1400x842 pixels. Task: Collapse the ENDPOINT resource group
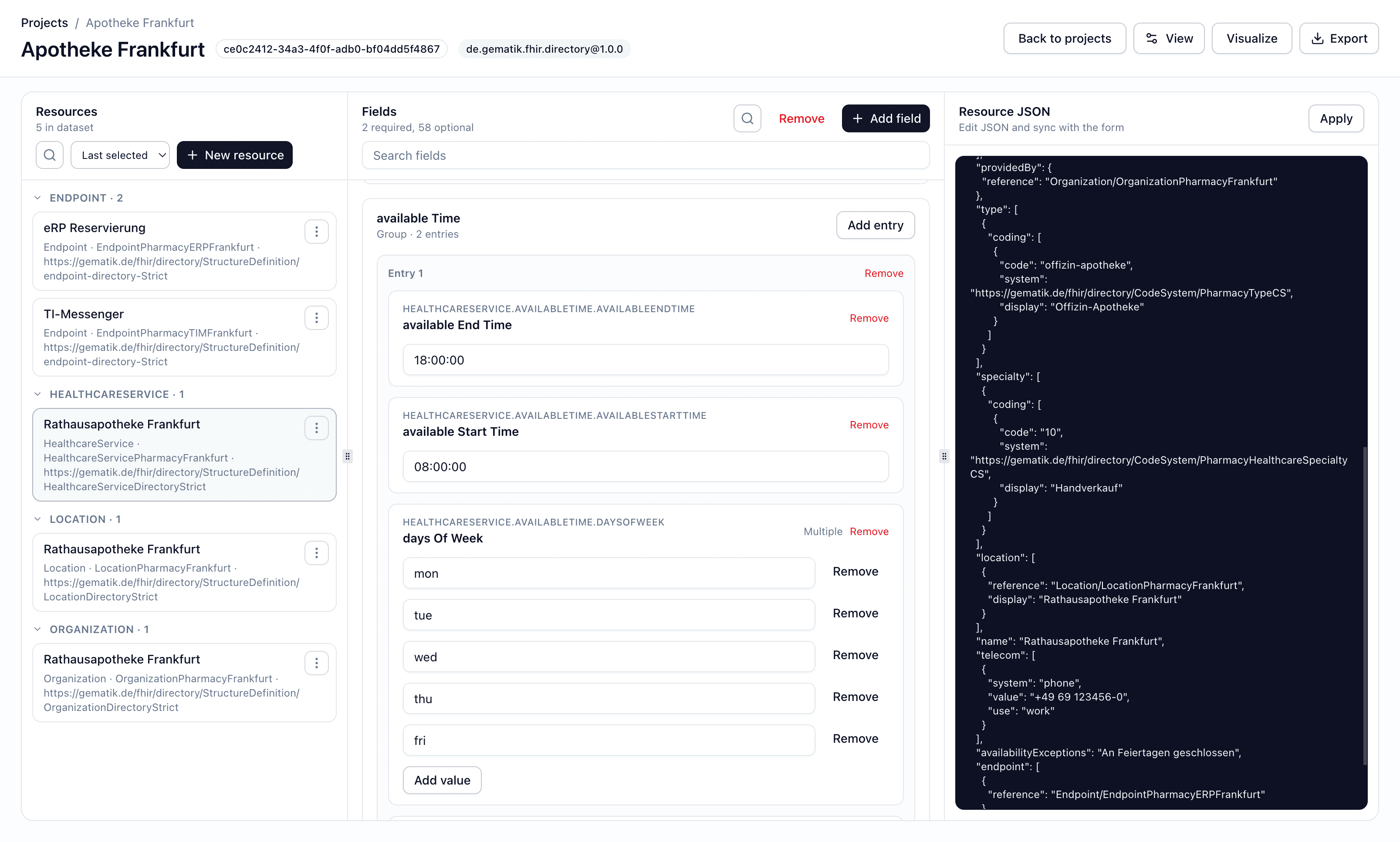click(x=37, y=198)
